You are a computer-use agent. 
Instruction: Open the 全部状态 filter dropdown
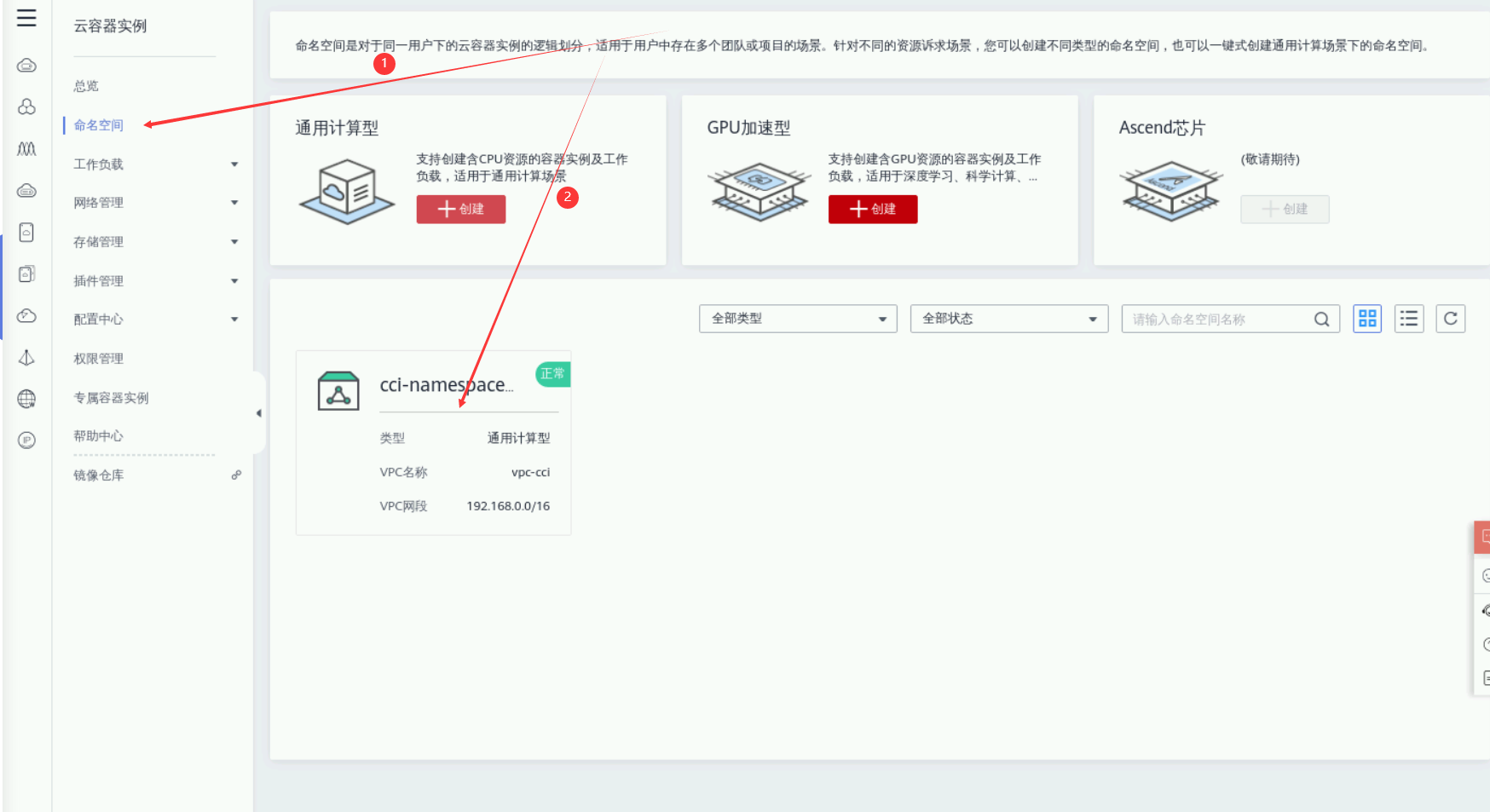[x=1009, y=319]
